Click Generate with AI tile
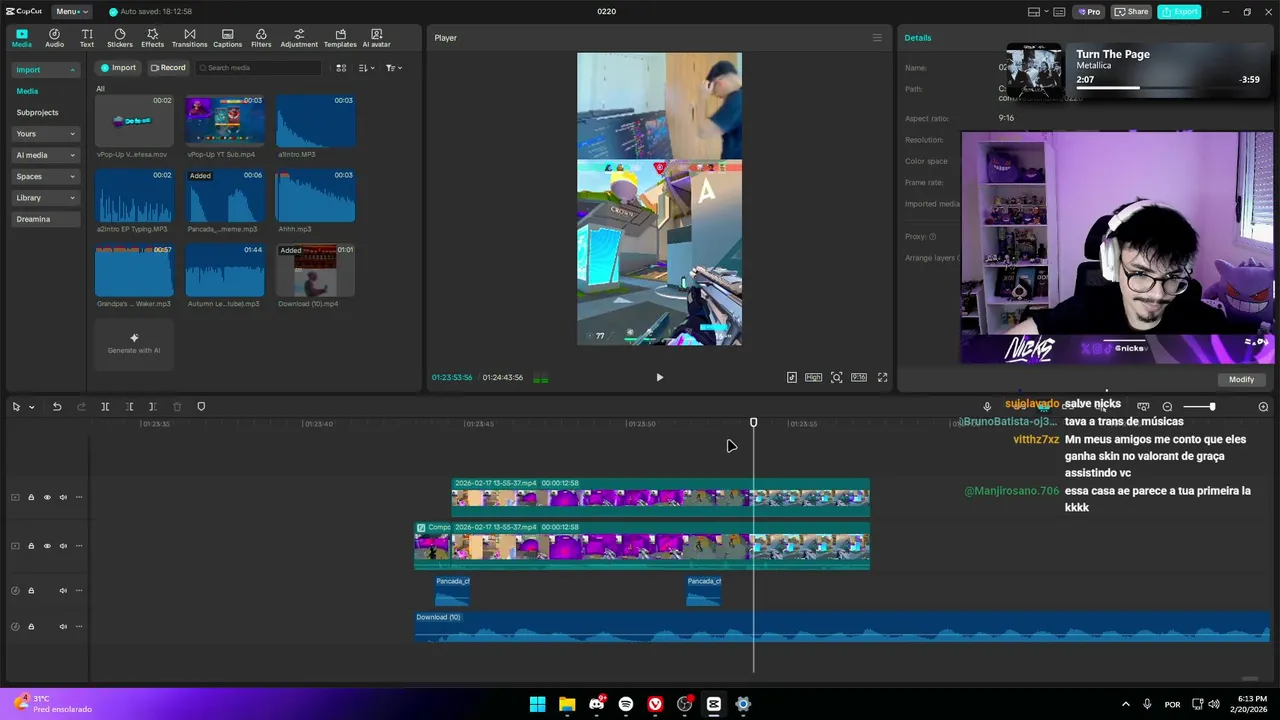The image size is (1280, 720). [134, 344]
